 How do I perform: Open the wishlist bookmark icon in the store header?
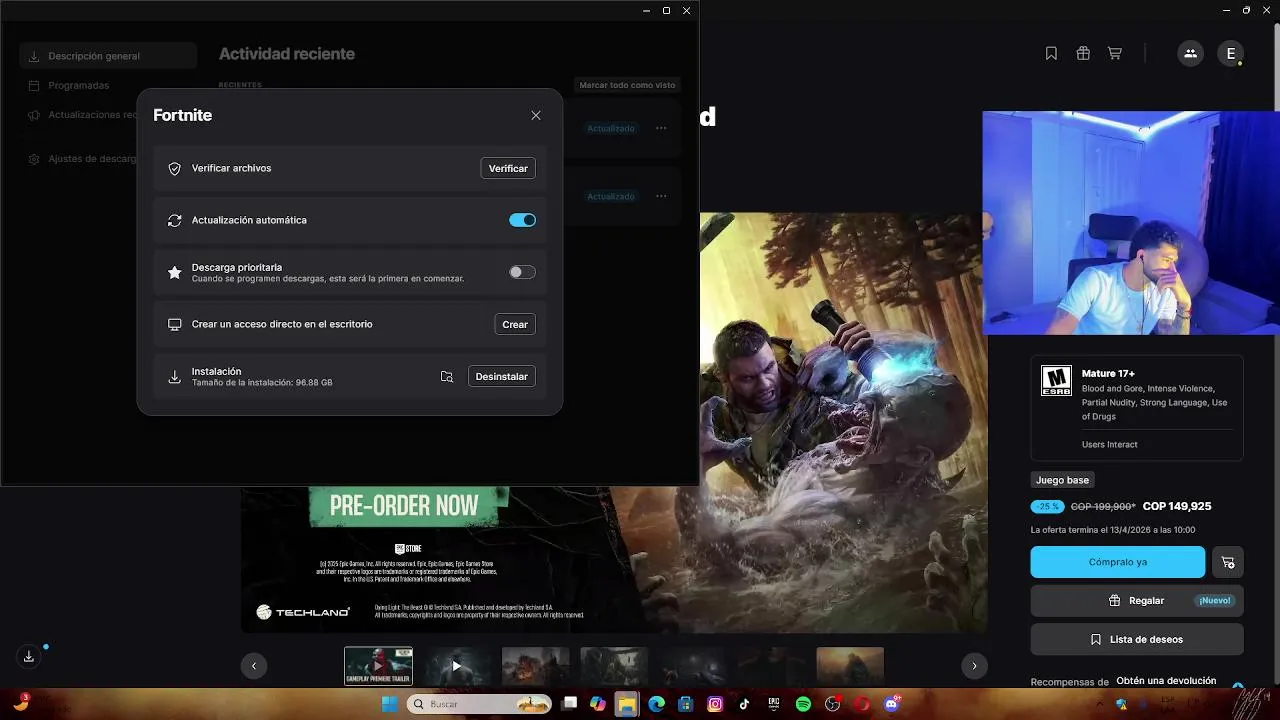[x=1051, y=54]
